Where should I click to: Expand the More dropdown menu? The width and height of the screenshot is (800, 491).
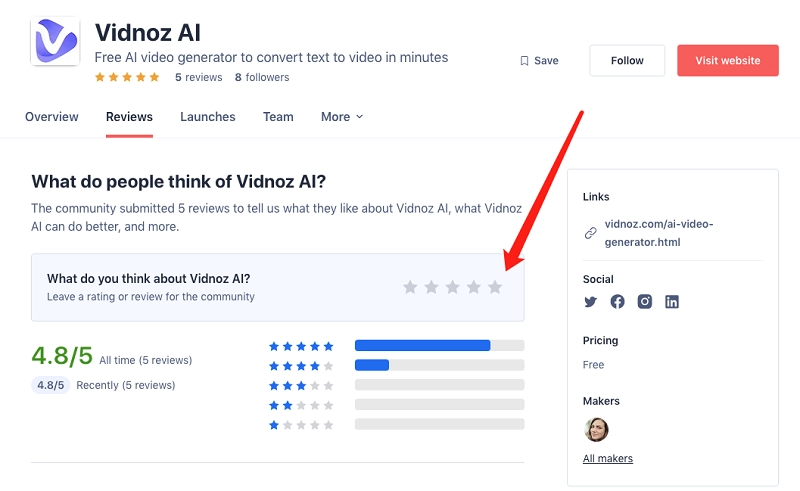(342, 117)
